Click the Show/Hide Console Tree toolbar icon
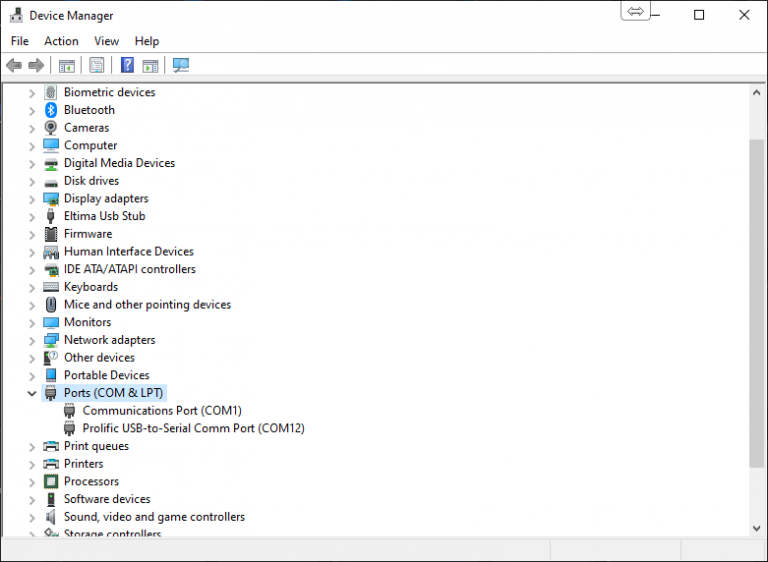The image size is (768, 562). [67, 65]
